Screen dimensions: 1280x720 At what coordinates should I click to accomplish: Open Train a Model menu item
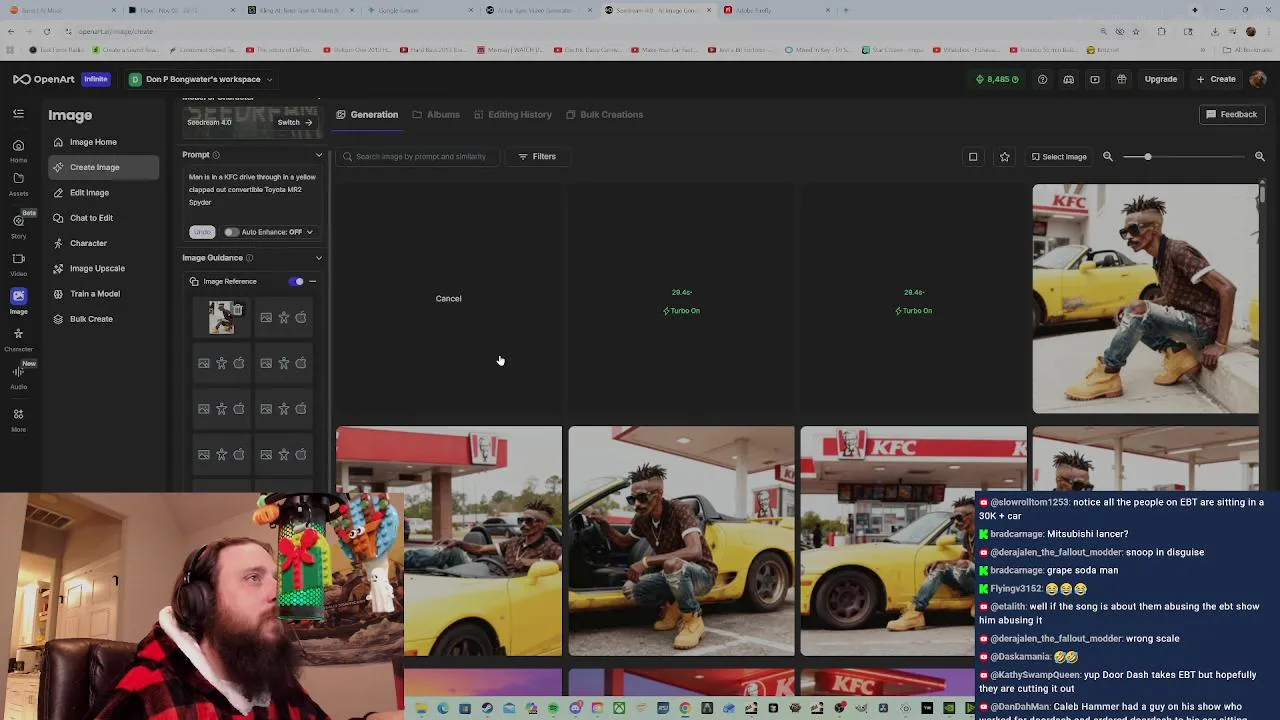click(x=103, y=294)
